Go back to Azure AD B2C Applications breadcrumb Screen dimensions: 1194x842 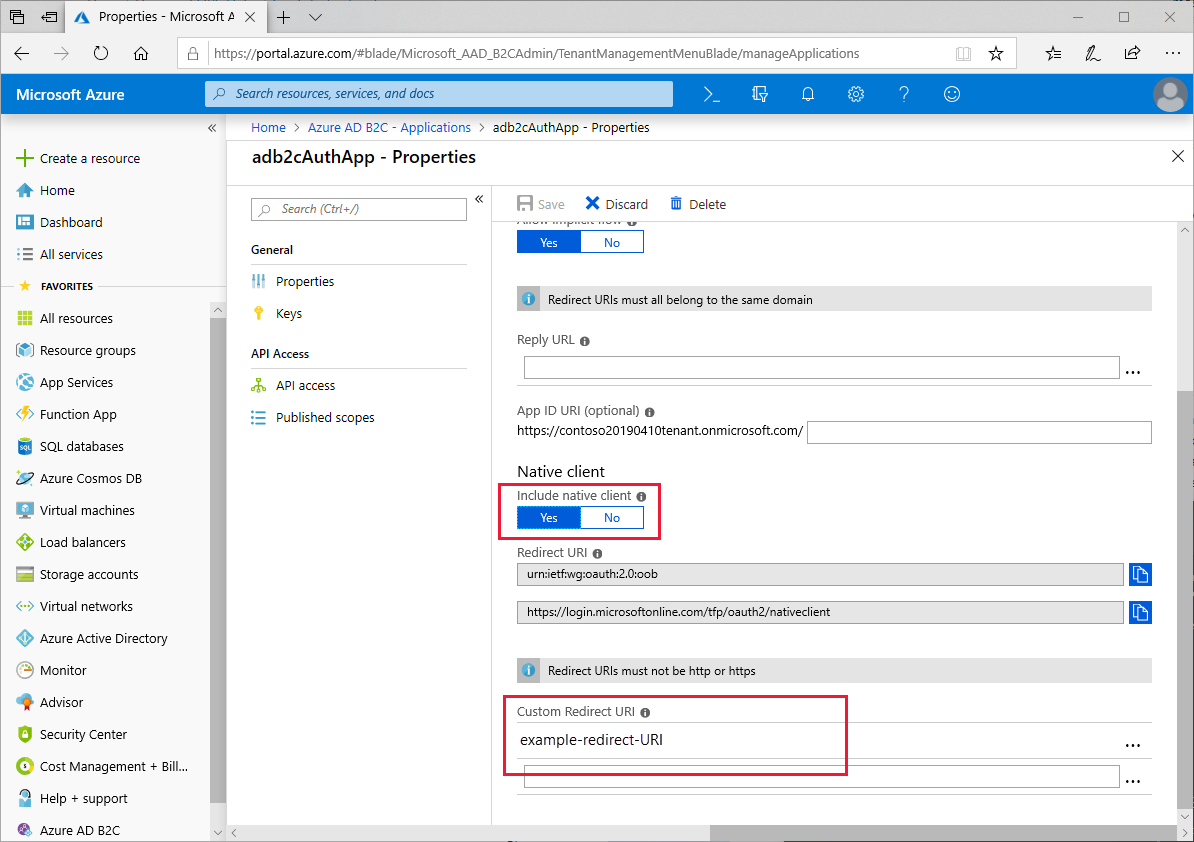click(x=389, y=127)
